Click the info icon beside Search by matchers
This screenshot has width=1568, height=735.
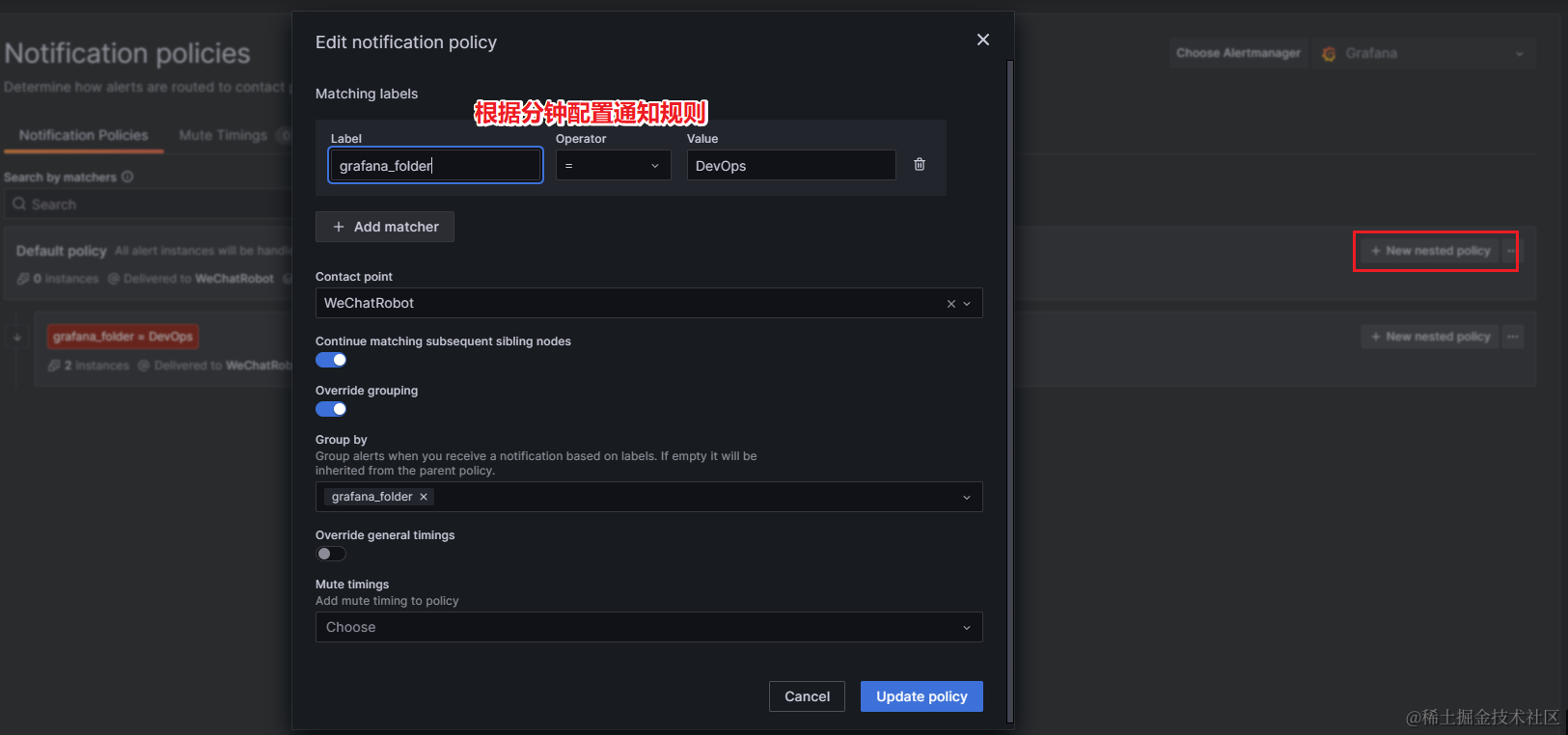[x=127, y=177]
